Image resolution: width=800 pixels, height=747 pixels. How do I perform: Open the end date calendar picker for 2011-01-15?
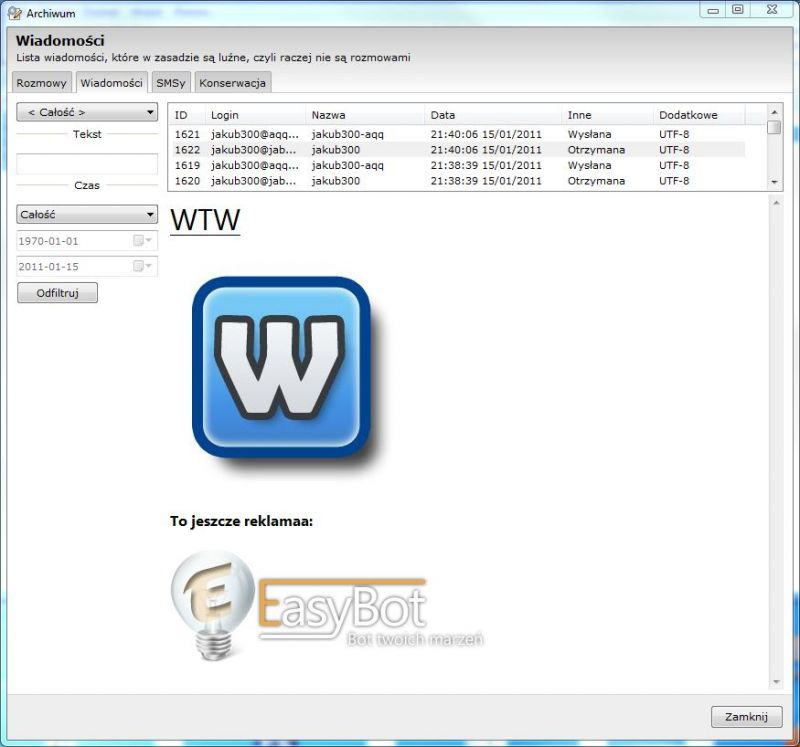(142, 266)
